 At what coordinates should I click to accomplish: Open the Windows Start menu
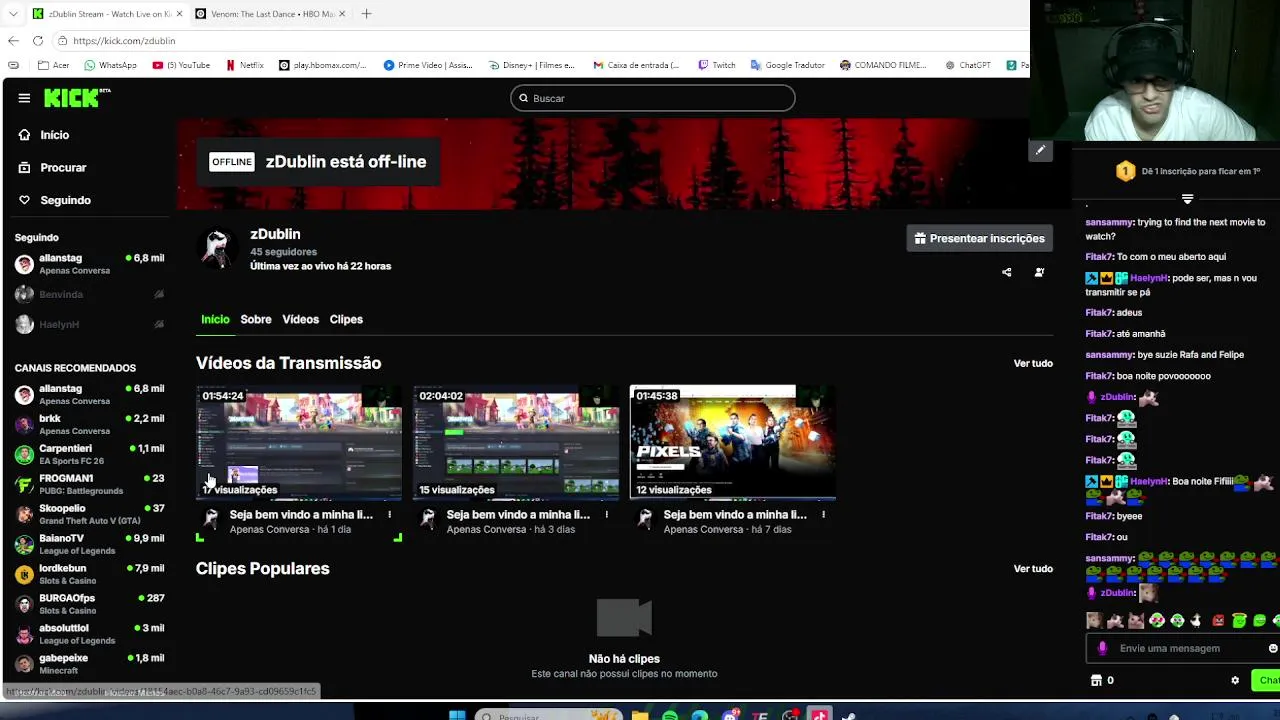point(457,714)
